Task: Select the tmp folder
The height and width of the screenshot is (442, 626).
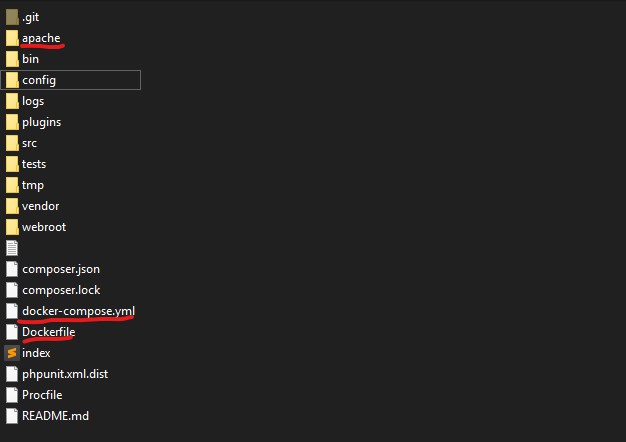Action: [32, 185]
